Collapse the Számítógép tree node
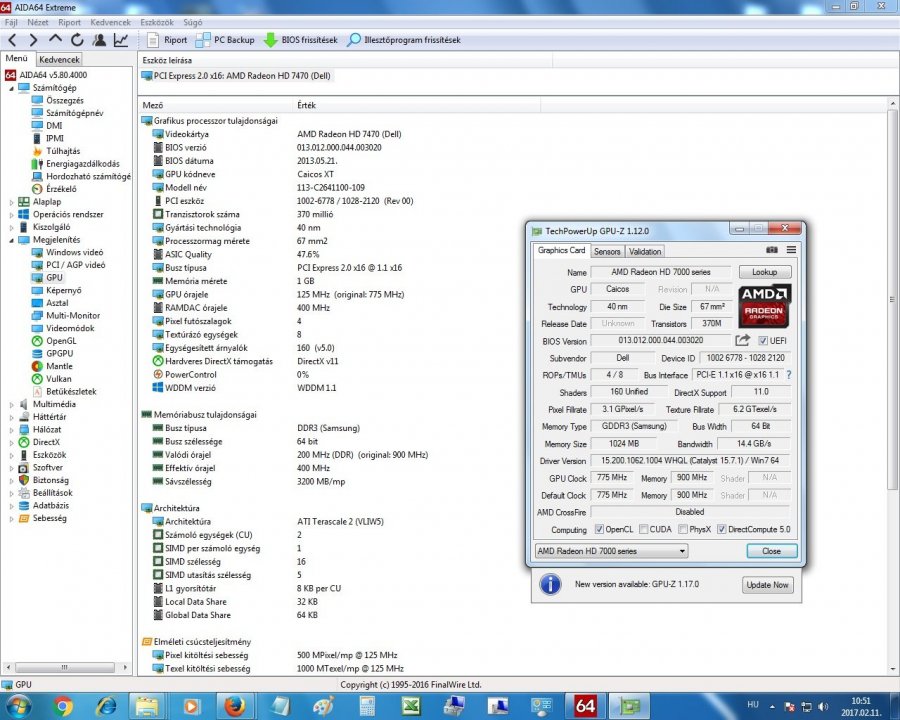Image resolution: width=900 pixels, height=720 pixels. click(11, 88)
